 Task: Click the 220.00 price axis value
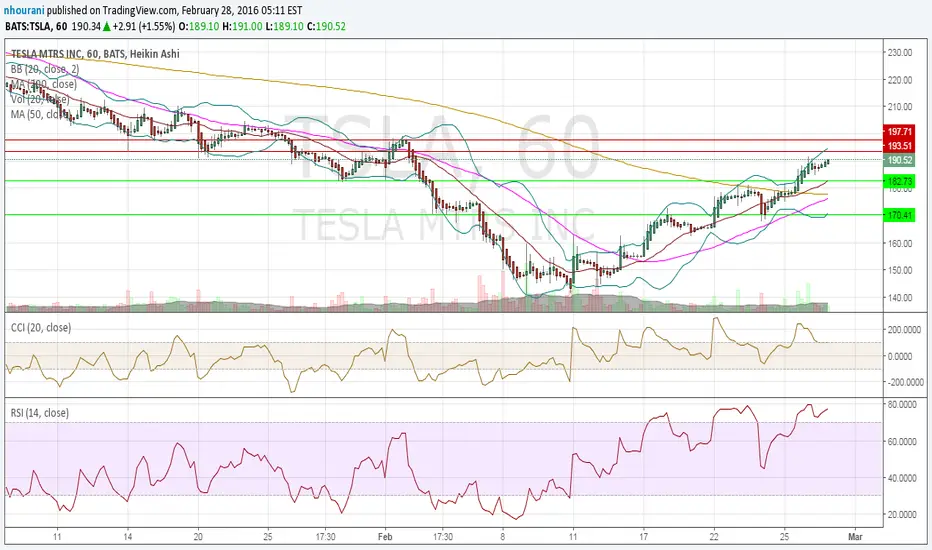tap(900, 80)
